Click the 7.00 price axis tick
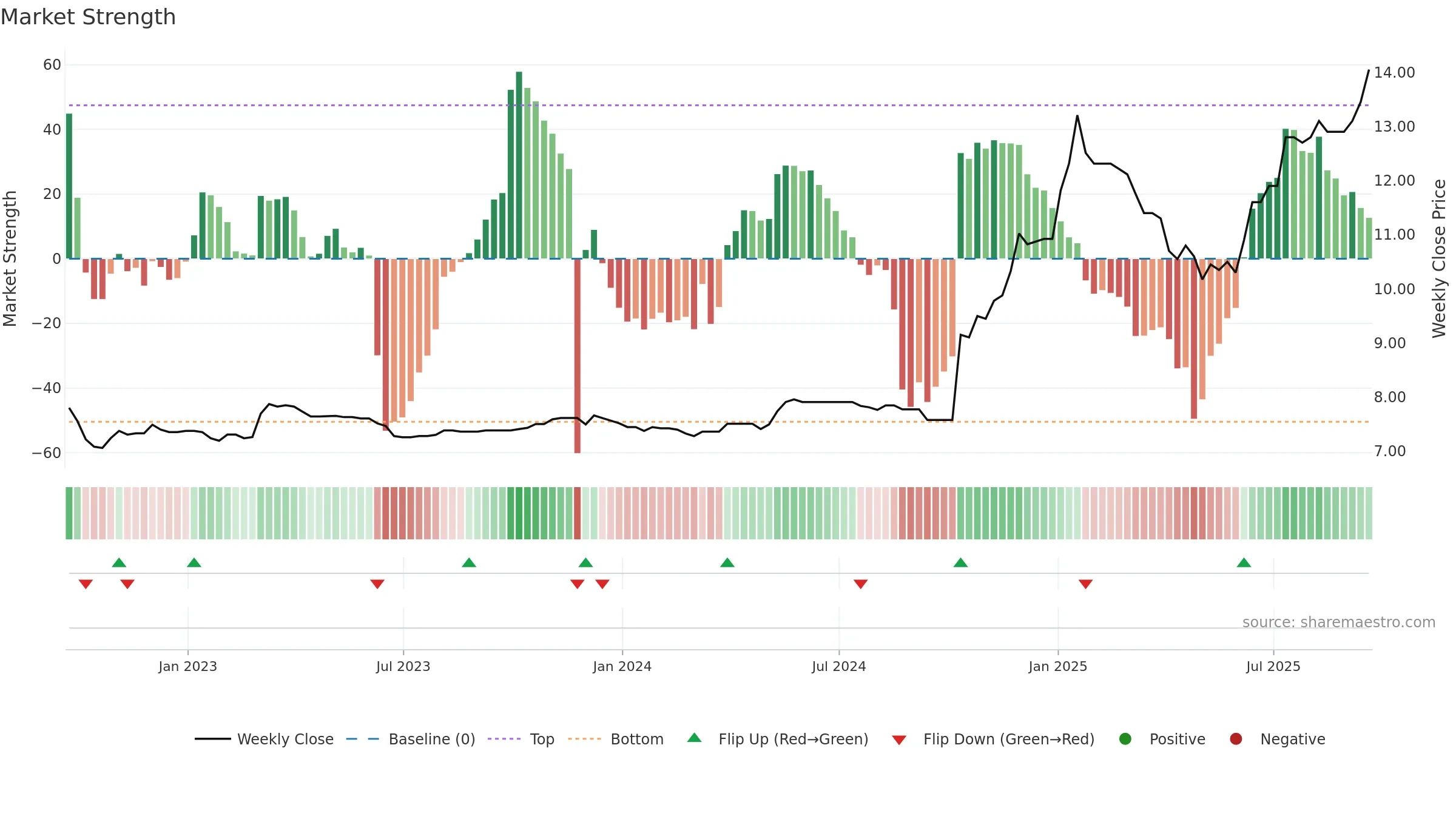 coord(1389,451)
